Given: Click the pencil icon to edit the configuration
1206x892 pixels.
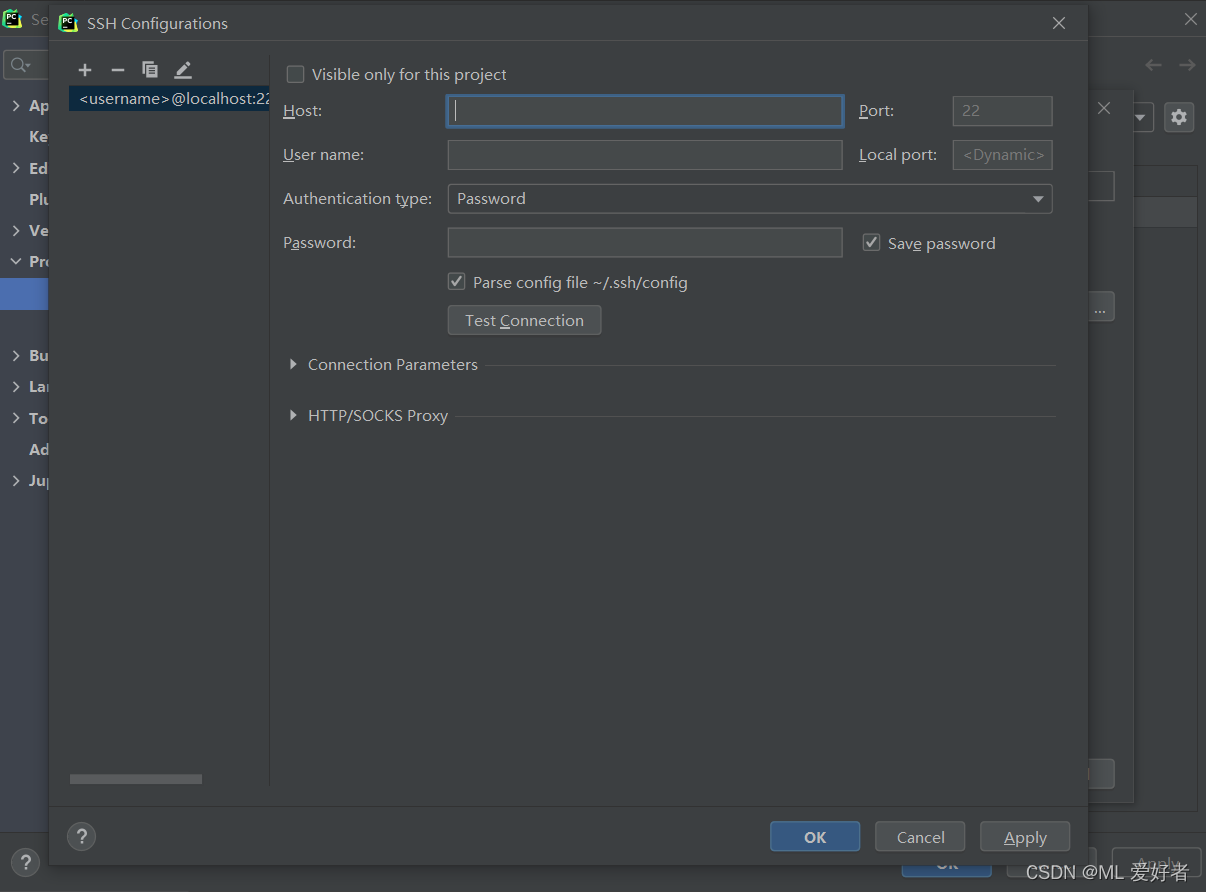Looking at the screenshot, I should coord(183,70).
